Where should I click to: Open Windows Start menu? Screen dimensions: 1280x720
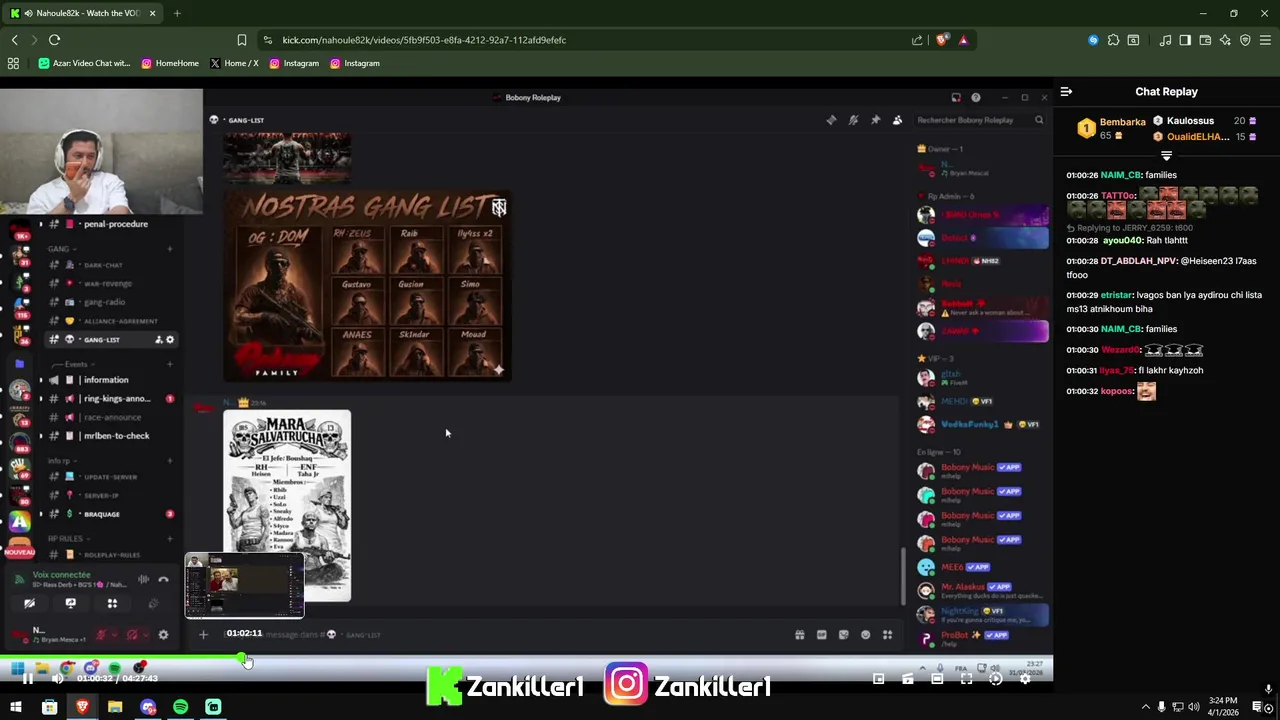[x=16, y=707]
